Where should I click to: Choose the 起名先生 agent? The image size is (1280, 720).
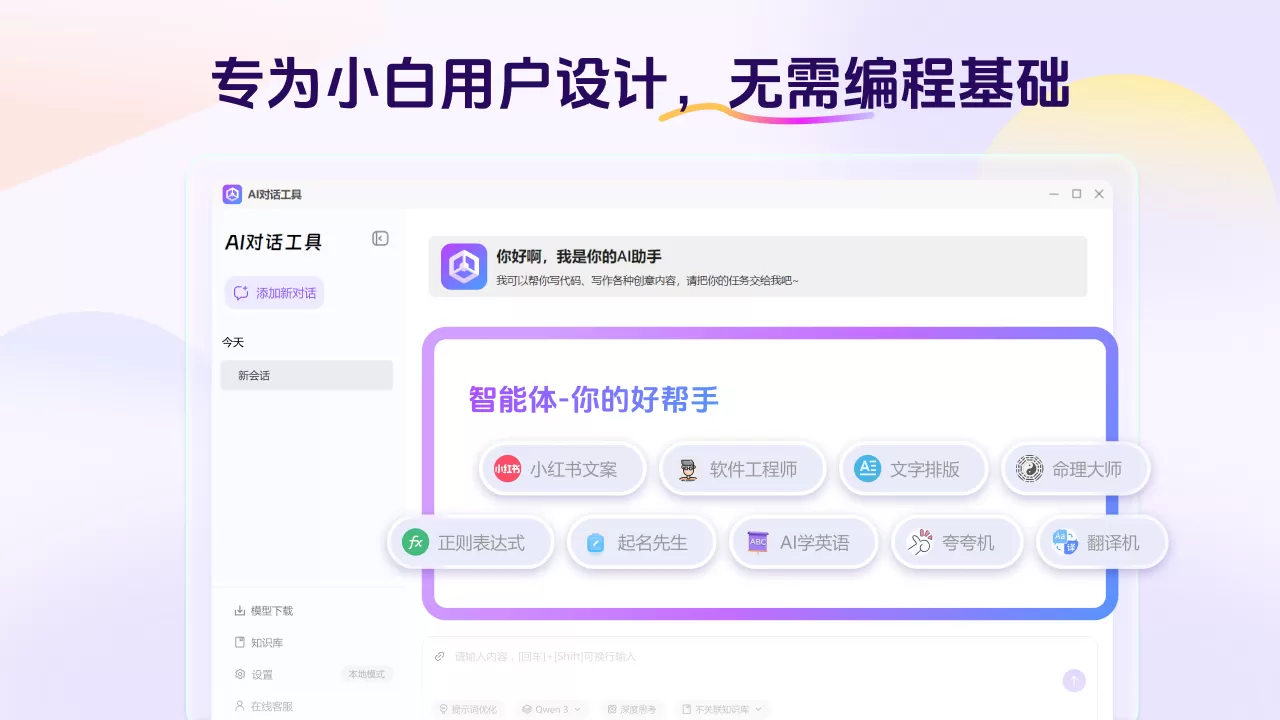pyautogui.click(x=642, y=543)
